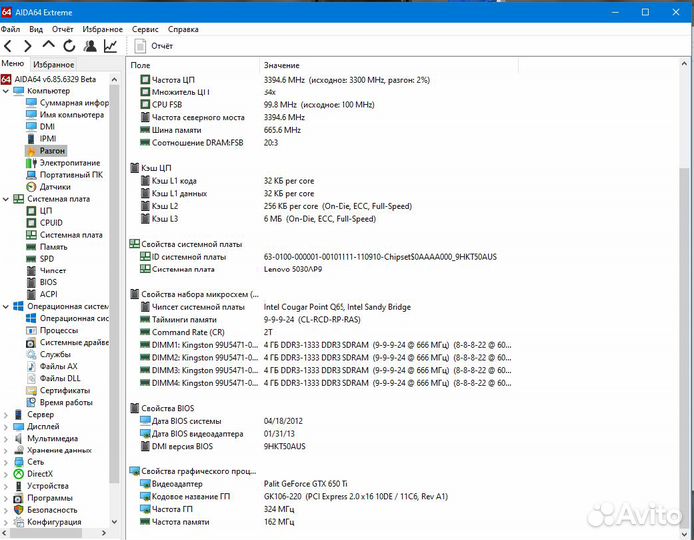Select the Разгон tree item
The height and width of the screenshot is (540, 694).
(x=46, y=151)
